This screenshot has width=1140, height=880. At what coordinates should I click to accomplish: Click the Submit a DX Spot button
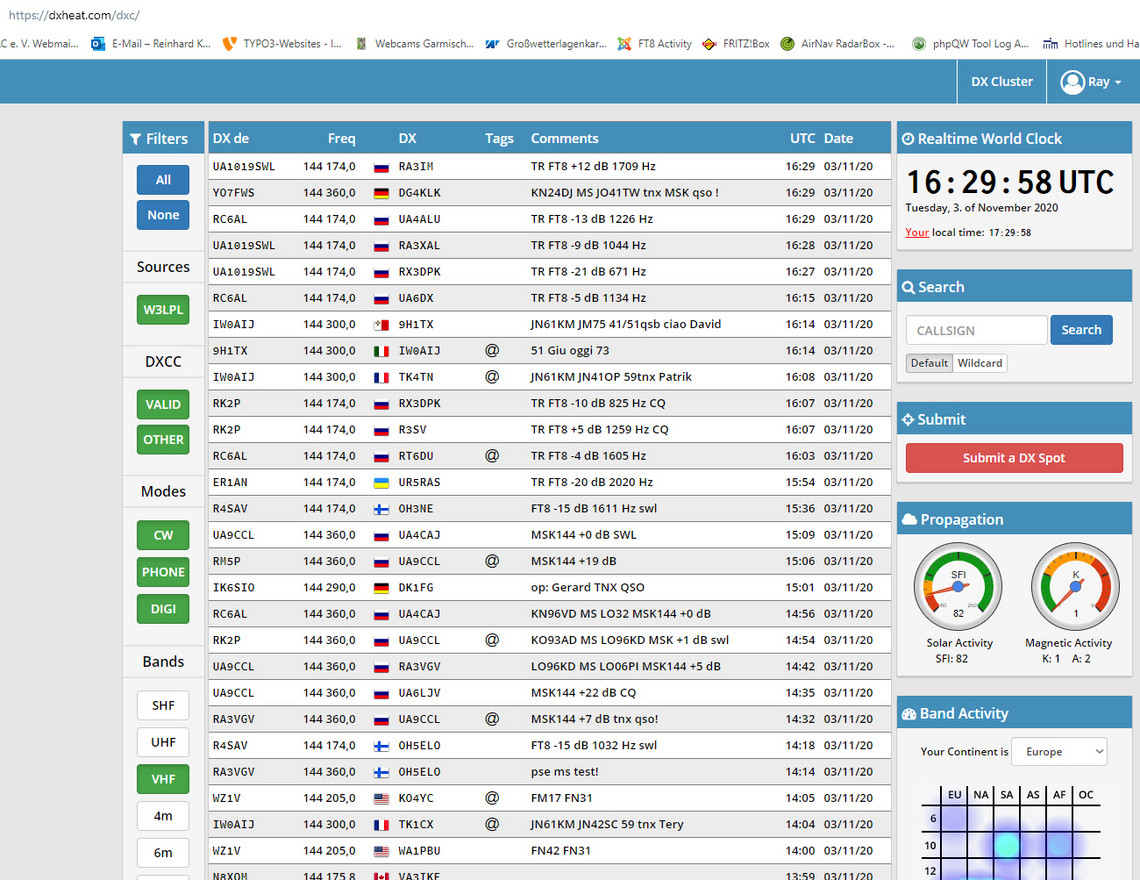pyautogui.click(x=1013, y=458)
